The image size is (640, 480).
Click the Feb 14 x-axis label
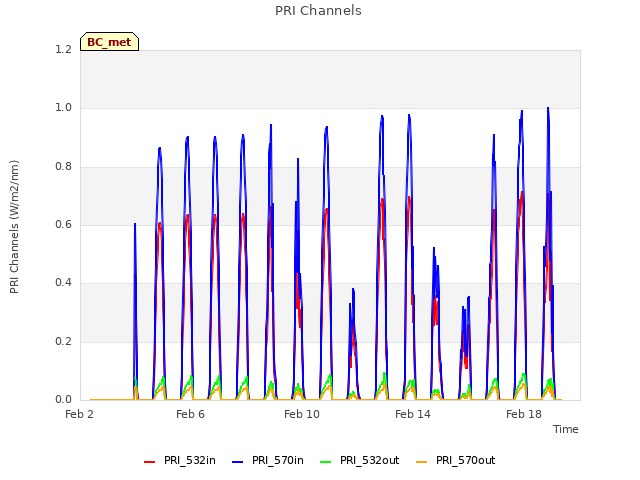click(x=413, y=414)
